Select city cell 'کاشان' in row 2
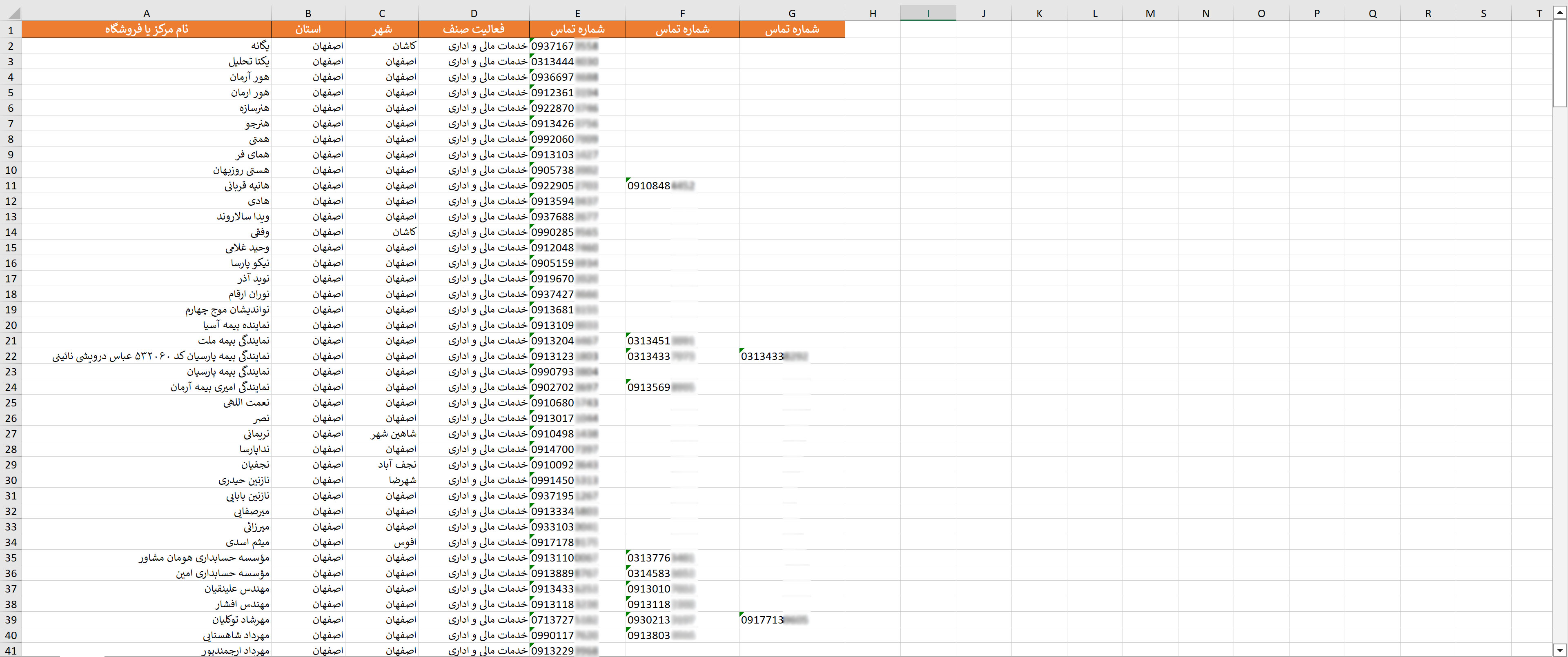 coord(382,46)
